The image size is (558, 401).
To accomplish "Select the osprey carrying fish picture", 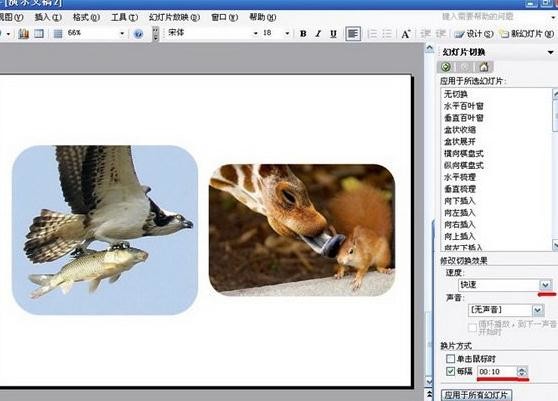I will 105,230.
